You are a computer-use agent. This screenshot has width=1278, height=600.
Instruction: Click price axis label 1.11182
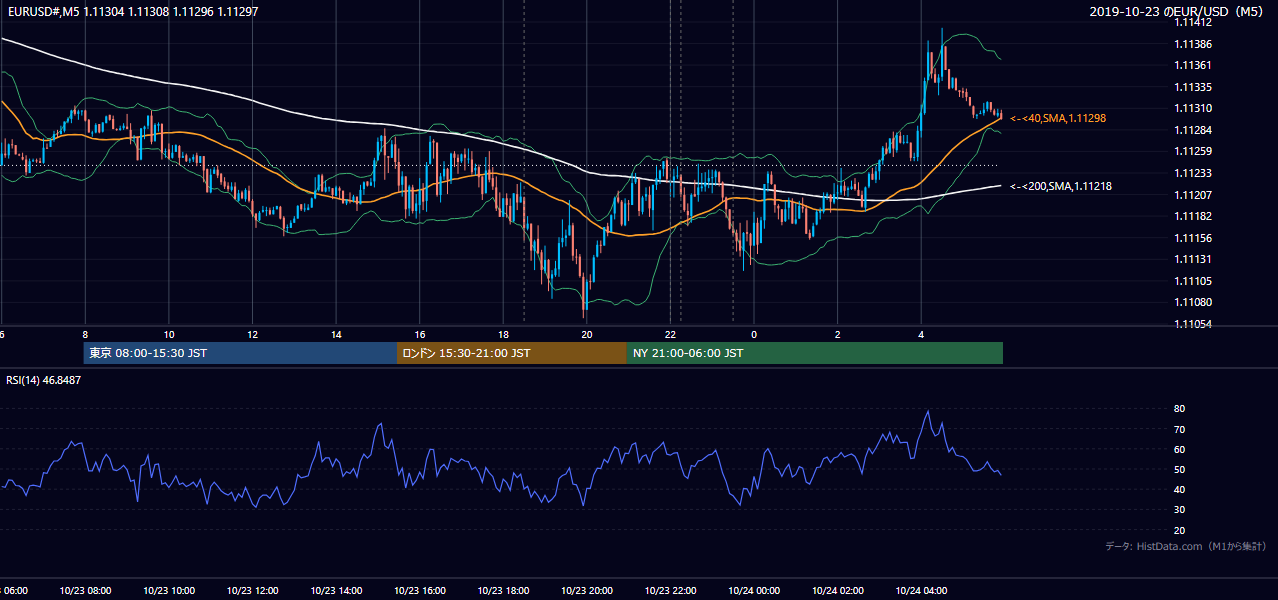[1193, 216]
